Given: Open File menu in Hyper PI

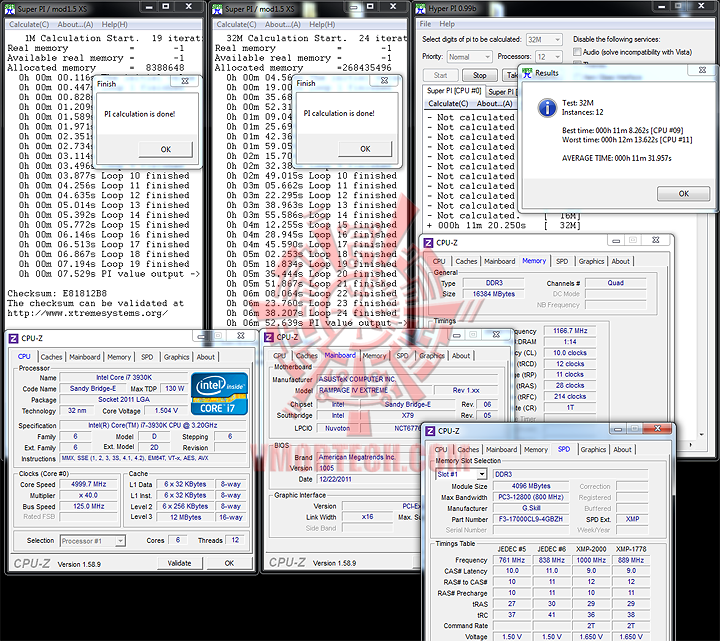Looking at the screenshot, I should point(425,24).
